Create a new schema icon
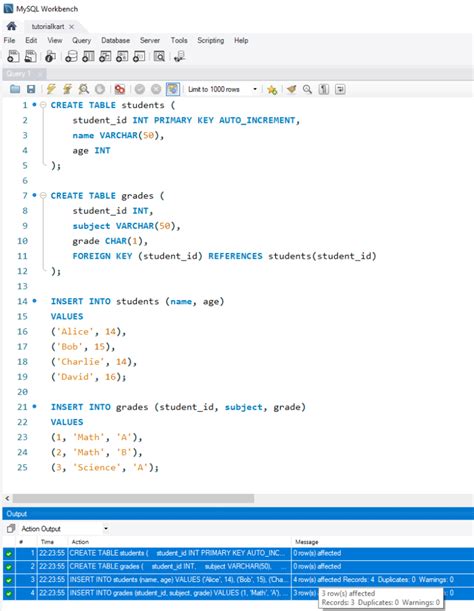The width and height of the screenshot is (474, 611). point(71,57)
